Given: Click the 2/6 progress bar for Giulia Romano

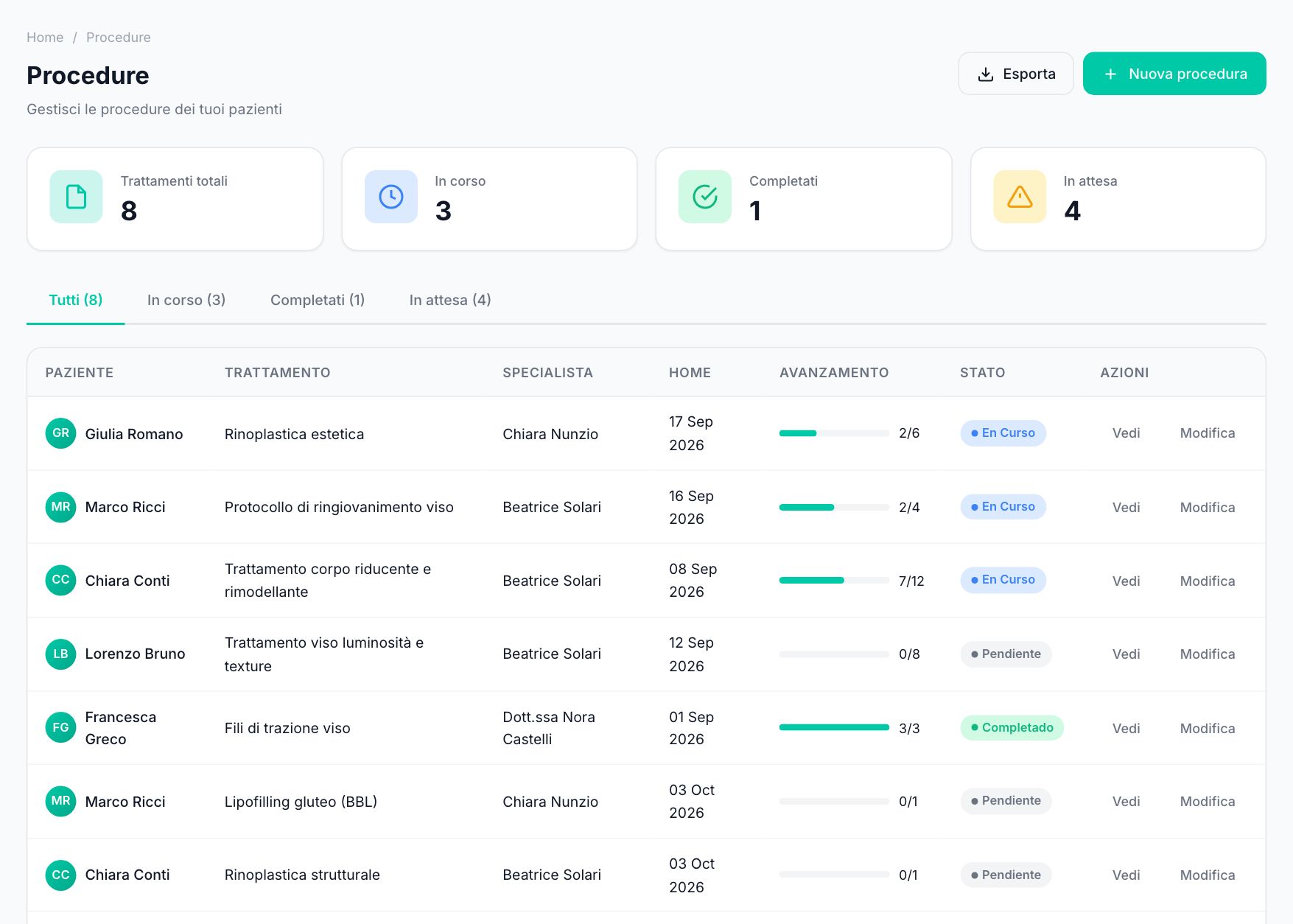Looking at the screenshot, I should coord(834,433).
